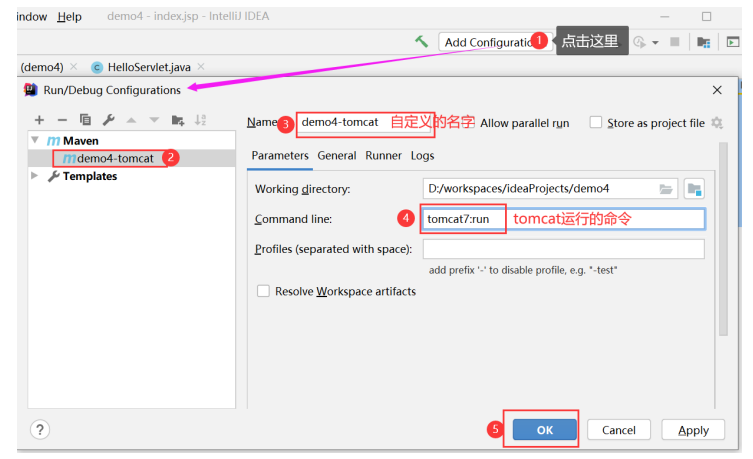Collapse the Maven tree node

click(35, 140)
